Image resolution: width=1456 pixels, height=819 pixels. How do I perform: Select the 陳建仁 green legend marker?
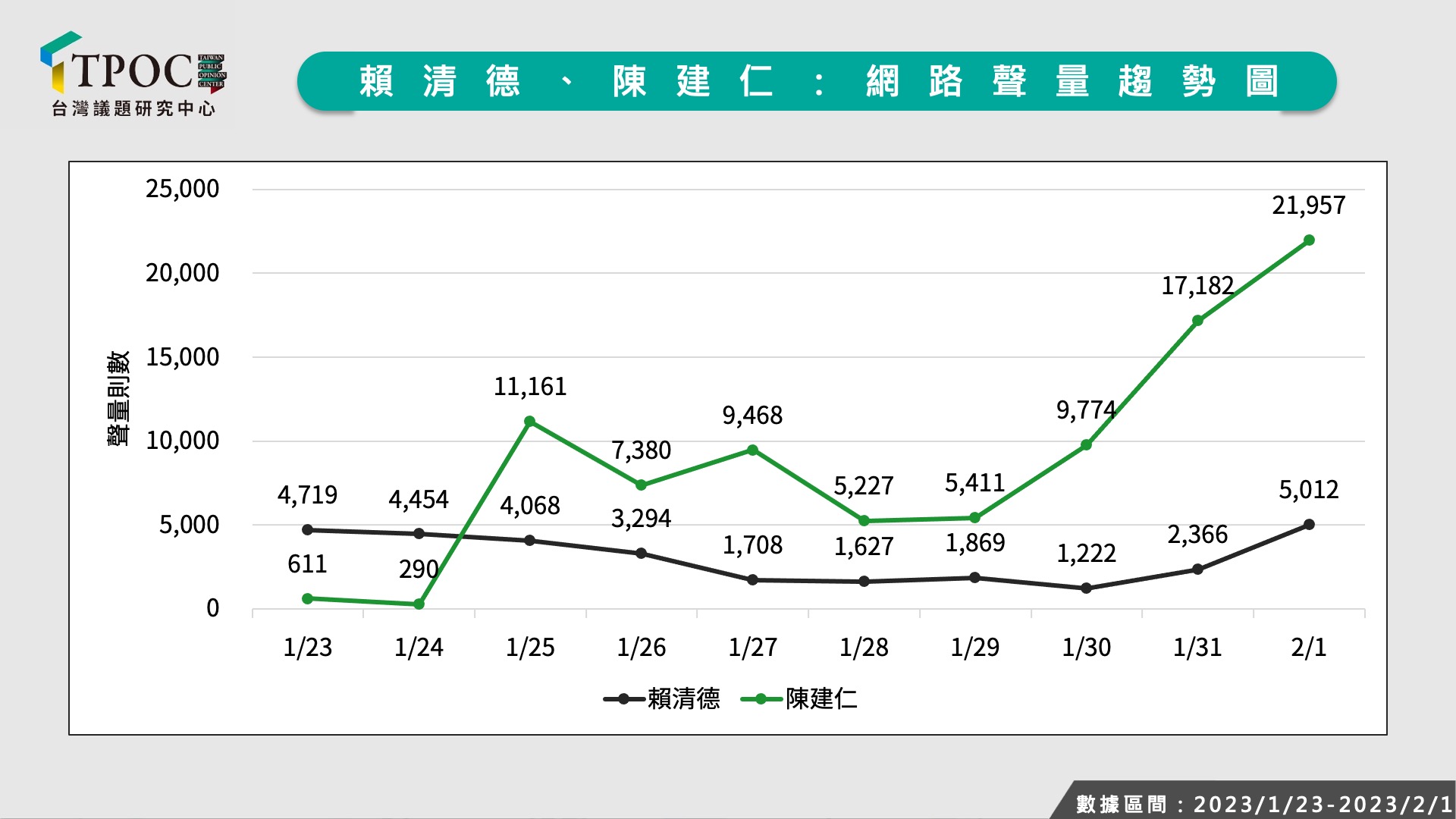coord(761,699)
